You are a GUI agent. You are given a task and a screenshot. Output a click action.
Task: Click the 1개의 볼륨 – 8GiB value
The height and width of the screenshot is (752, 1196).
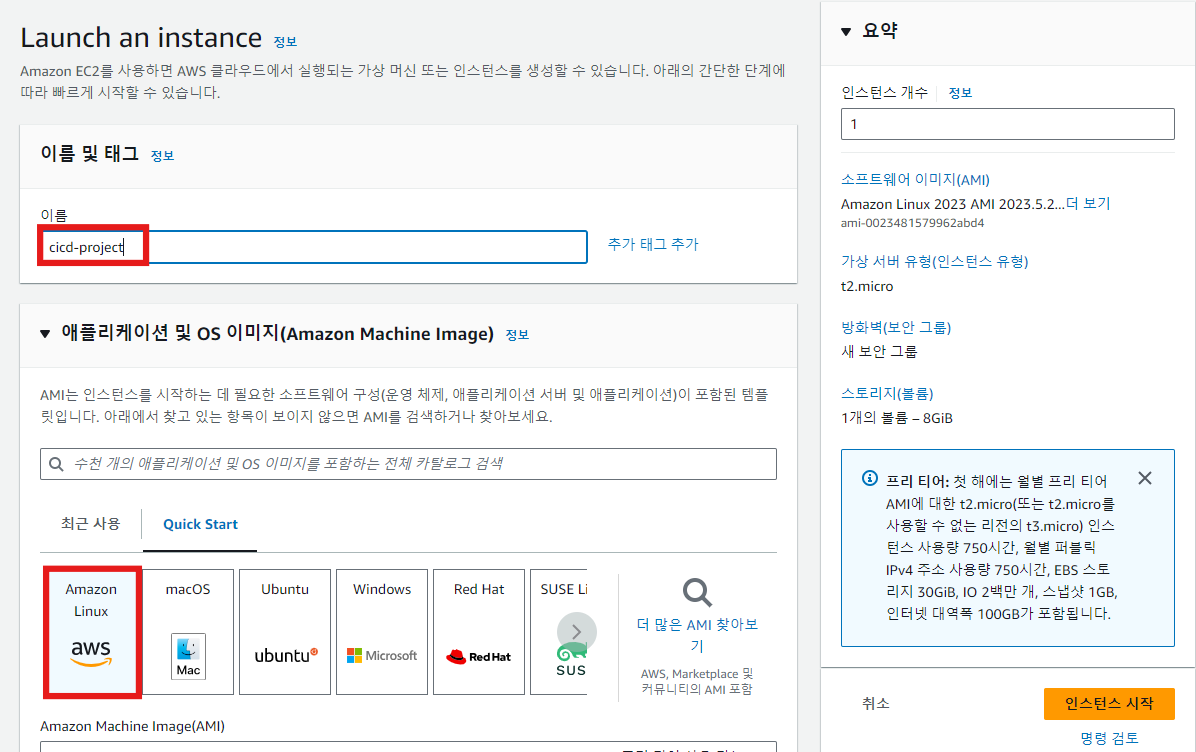point(896,418)
